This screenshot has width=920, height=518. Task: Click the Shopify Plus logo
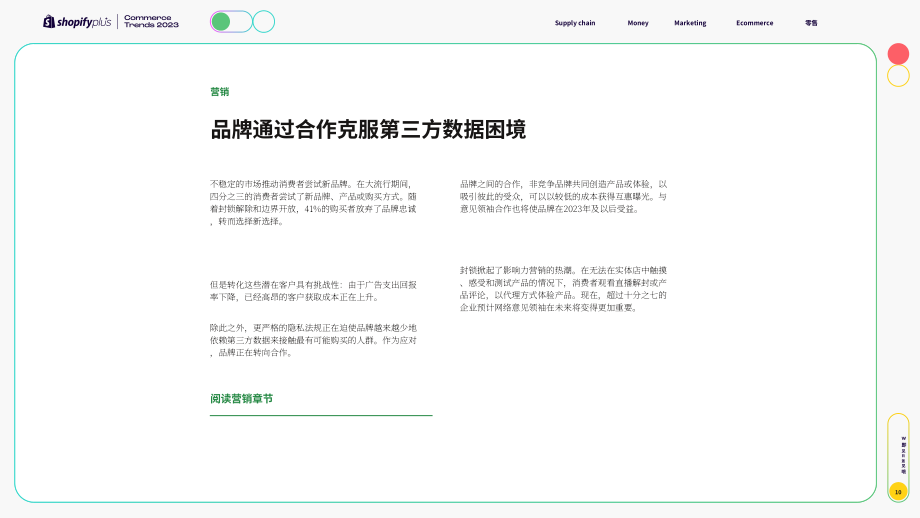(x=77, y=22)
